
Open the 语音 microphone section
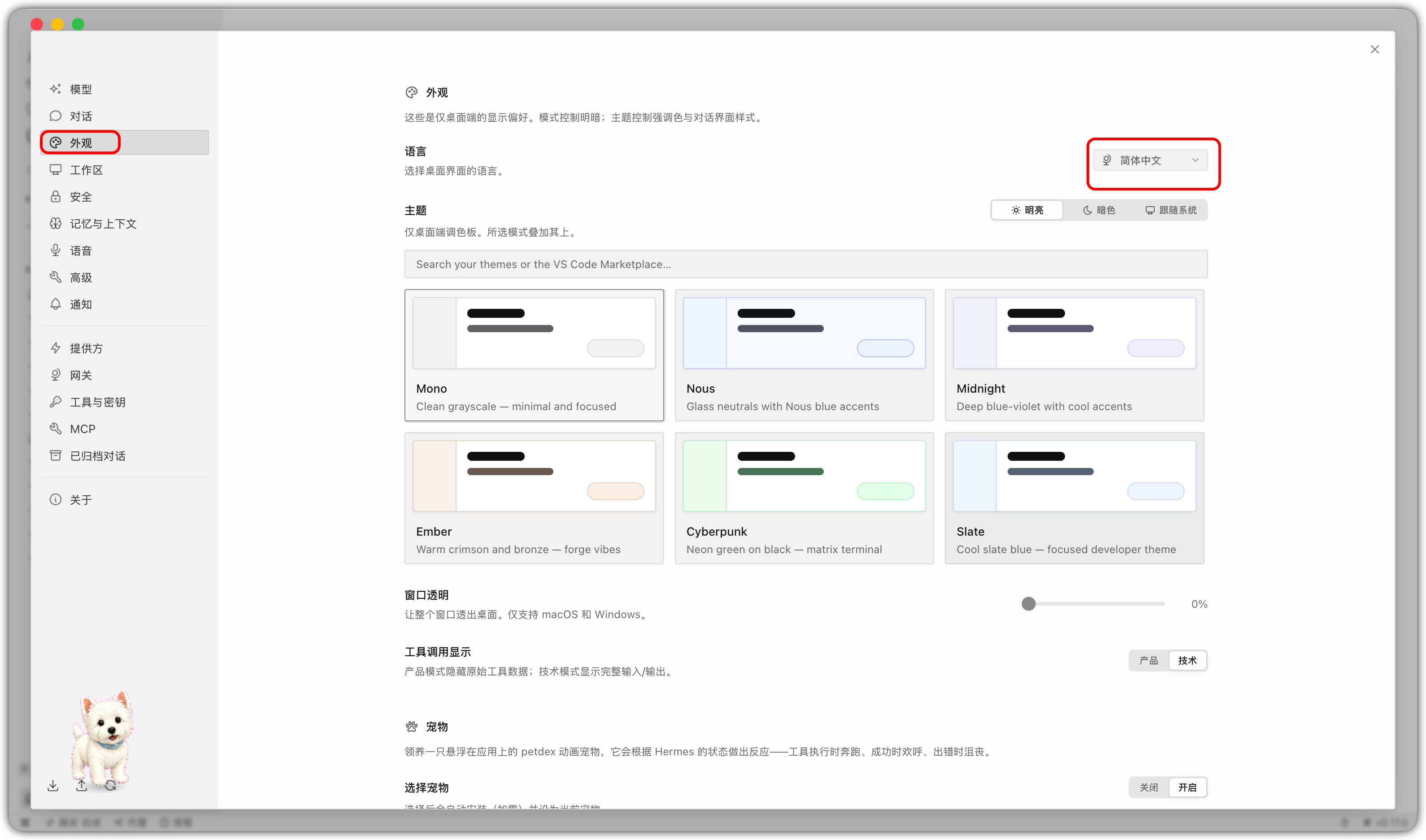pyautogui.click(x=125, y=250)
